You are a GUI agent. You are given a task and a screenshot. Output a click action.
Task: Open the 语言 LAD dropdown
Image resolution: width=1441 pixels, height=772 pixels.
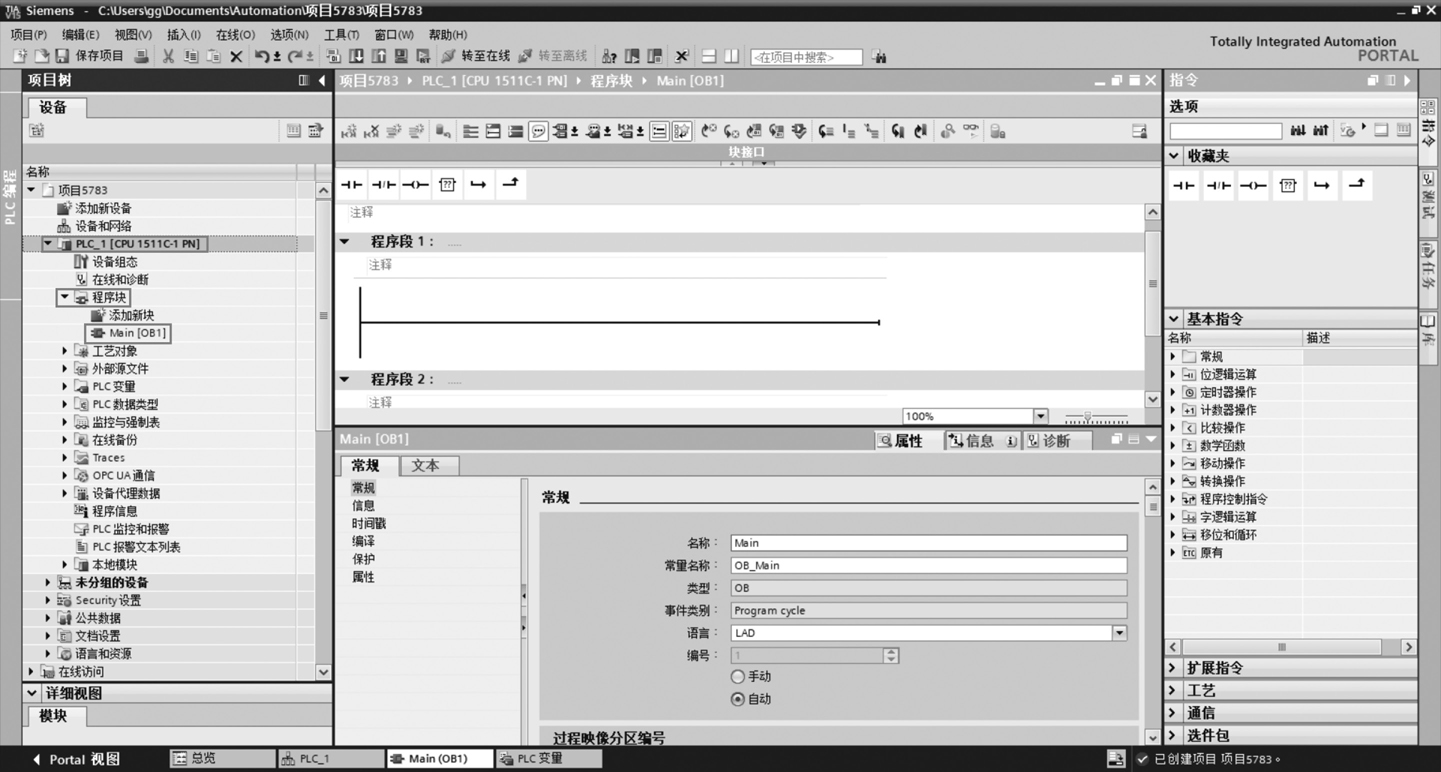tap(1119, 633)
